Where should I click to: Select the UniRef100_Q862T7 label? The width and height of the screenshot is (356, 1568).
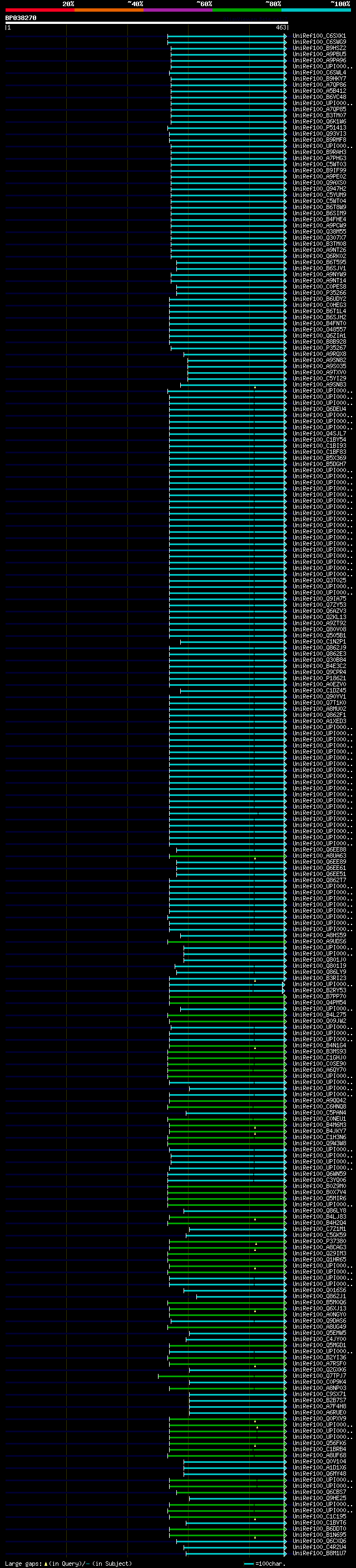319,880
